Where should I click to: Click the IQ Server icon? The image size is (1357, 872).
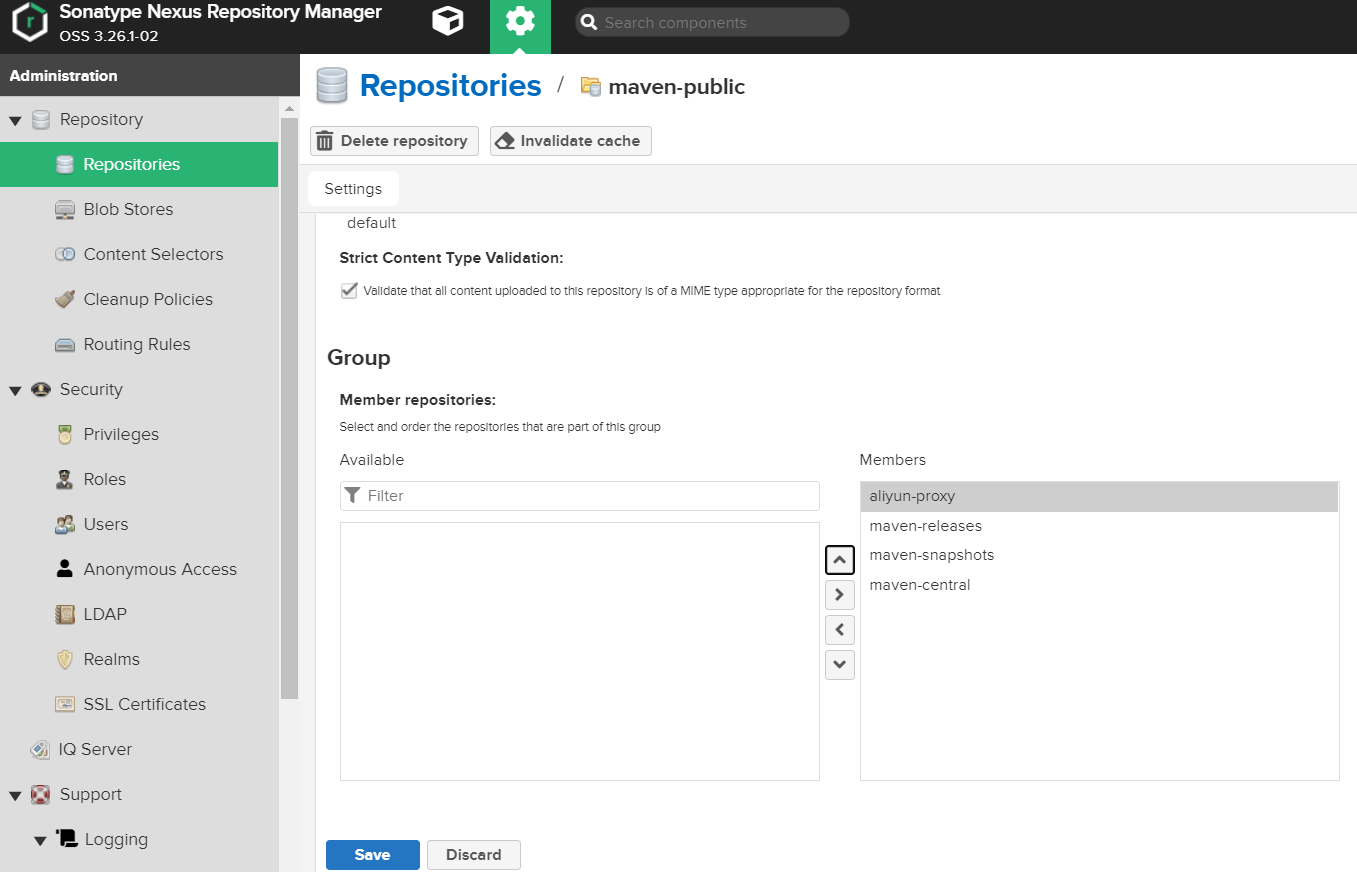[x=41, y=750]
